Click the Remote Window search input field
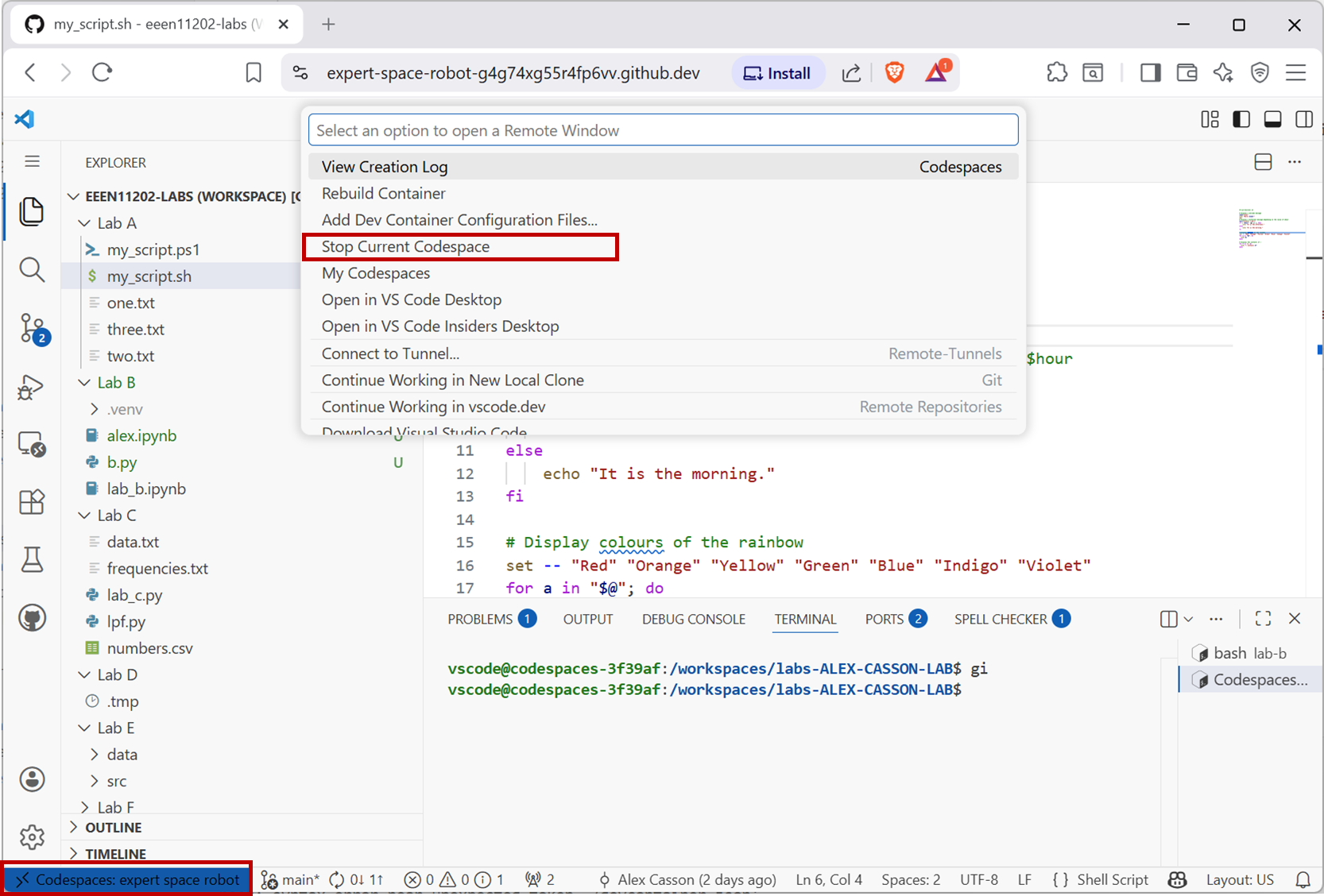This screenshot has height=896, width=1324. point(663,130)
